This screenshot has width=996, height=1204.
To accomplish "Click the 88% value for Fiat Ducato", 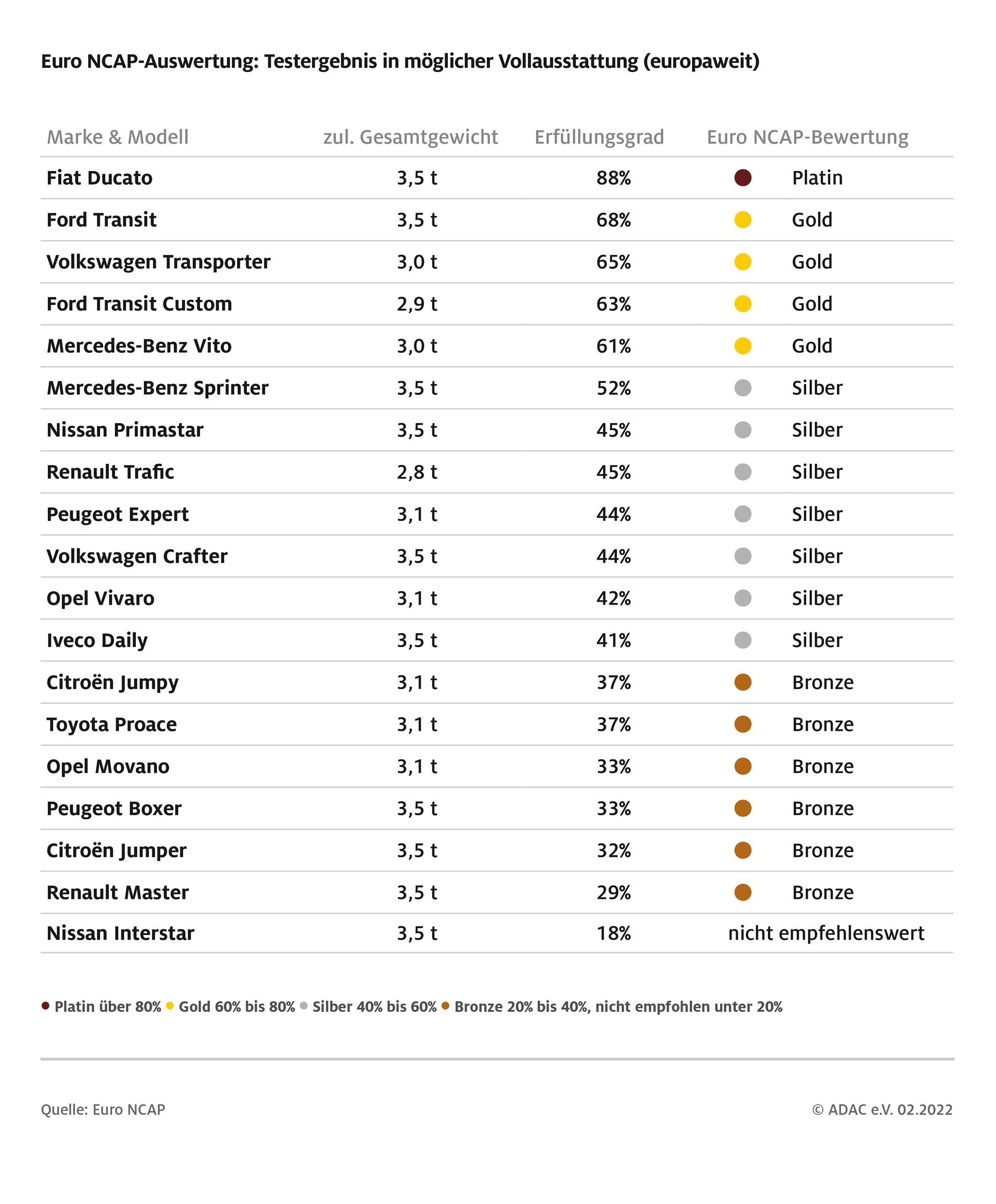I will [x=614, y=178].
